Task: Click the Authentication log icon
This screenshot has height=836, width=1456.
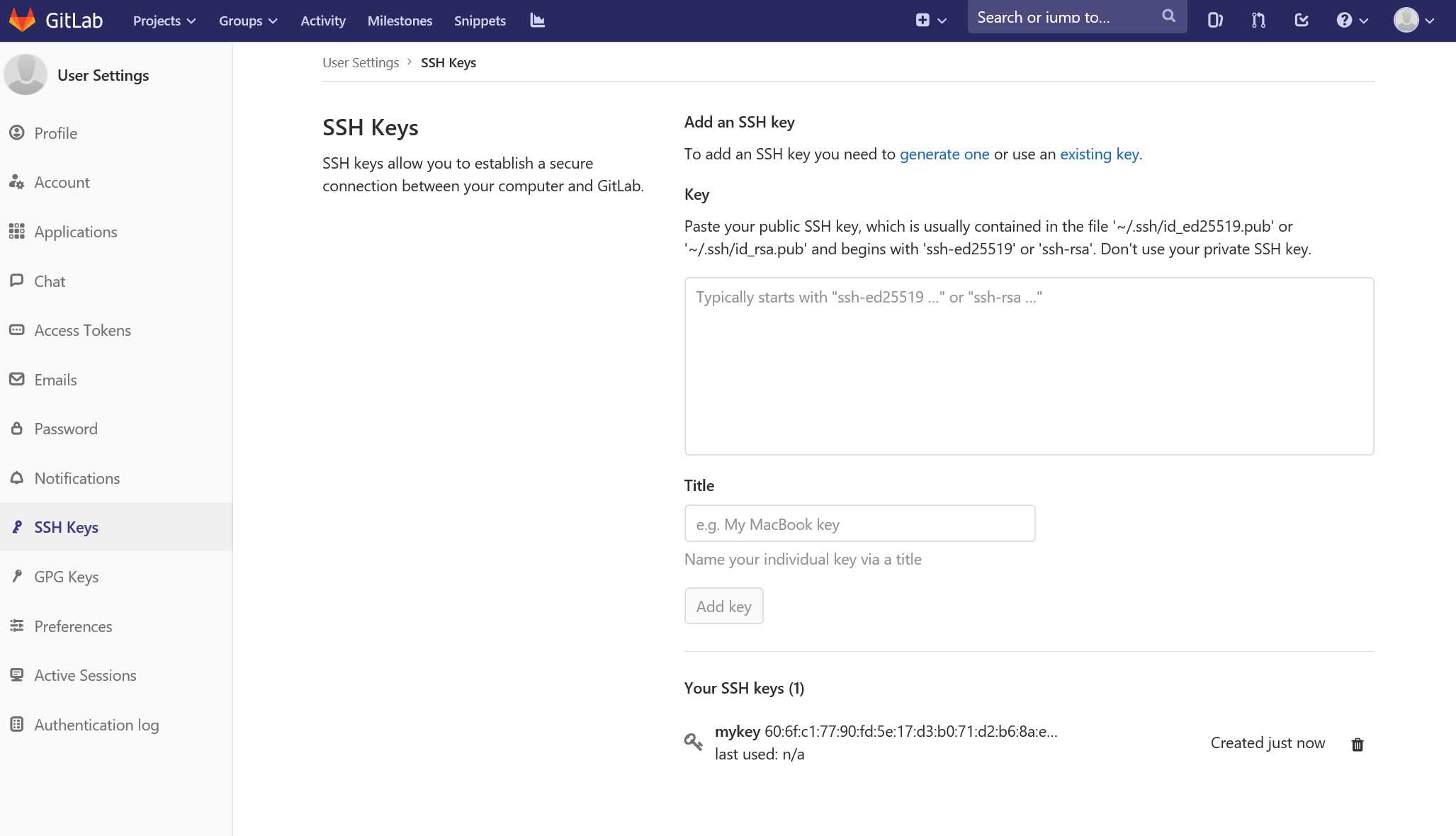Action: tap(17, 725)
